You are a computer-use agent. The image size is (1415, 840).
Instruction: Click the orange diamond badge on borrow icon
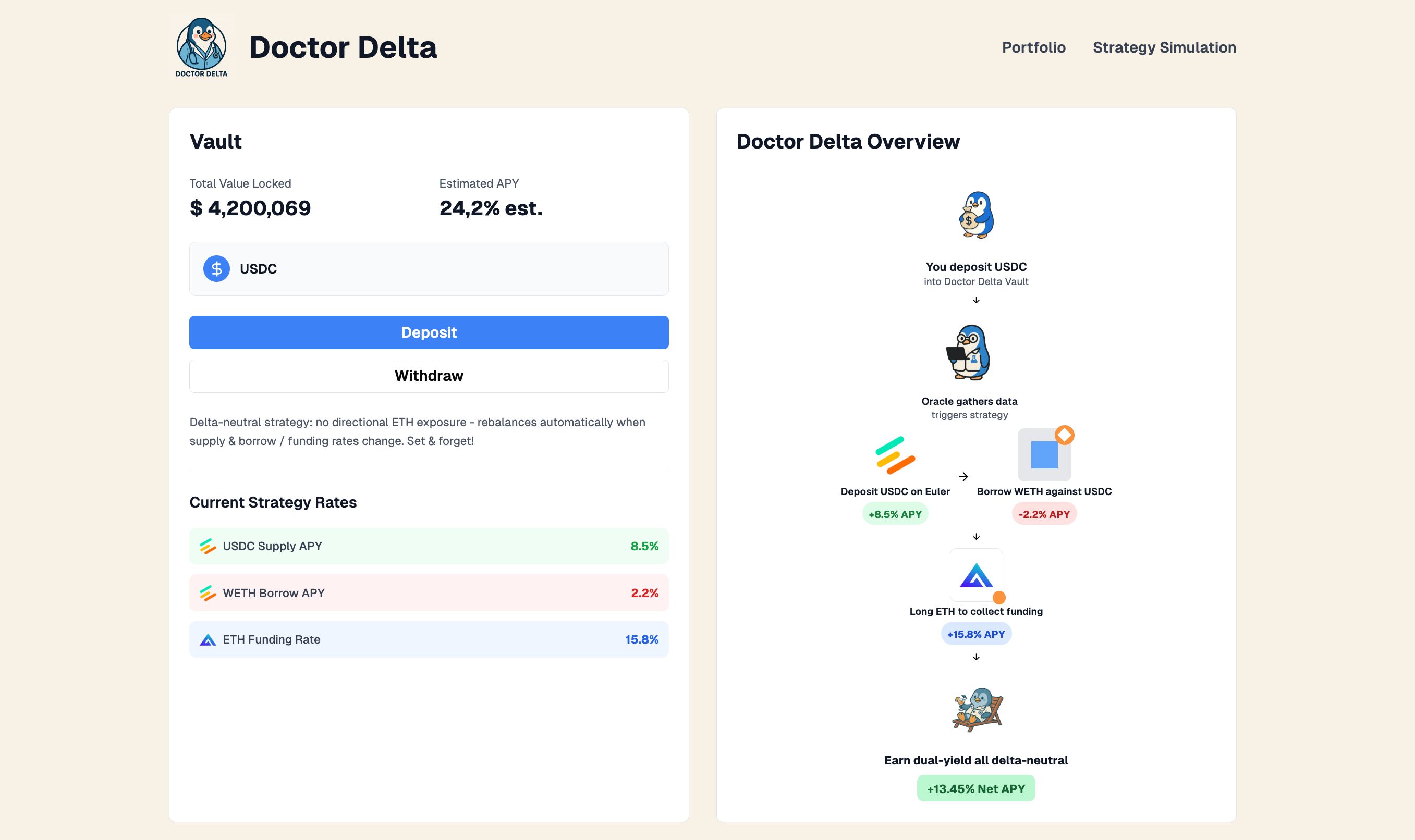pyautogui.click(x=1065, y=435)
